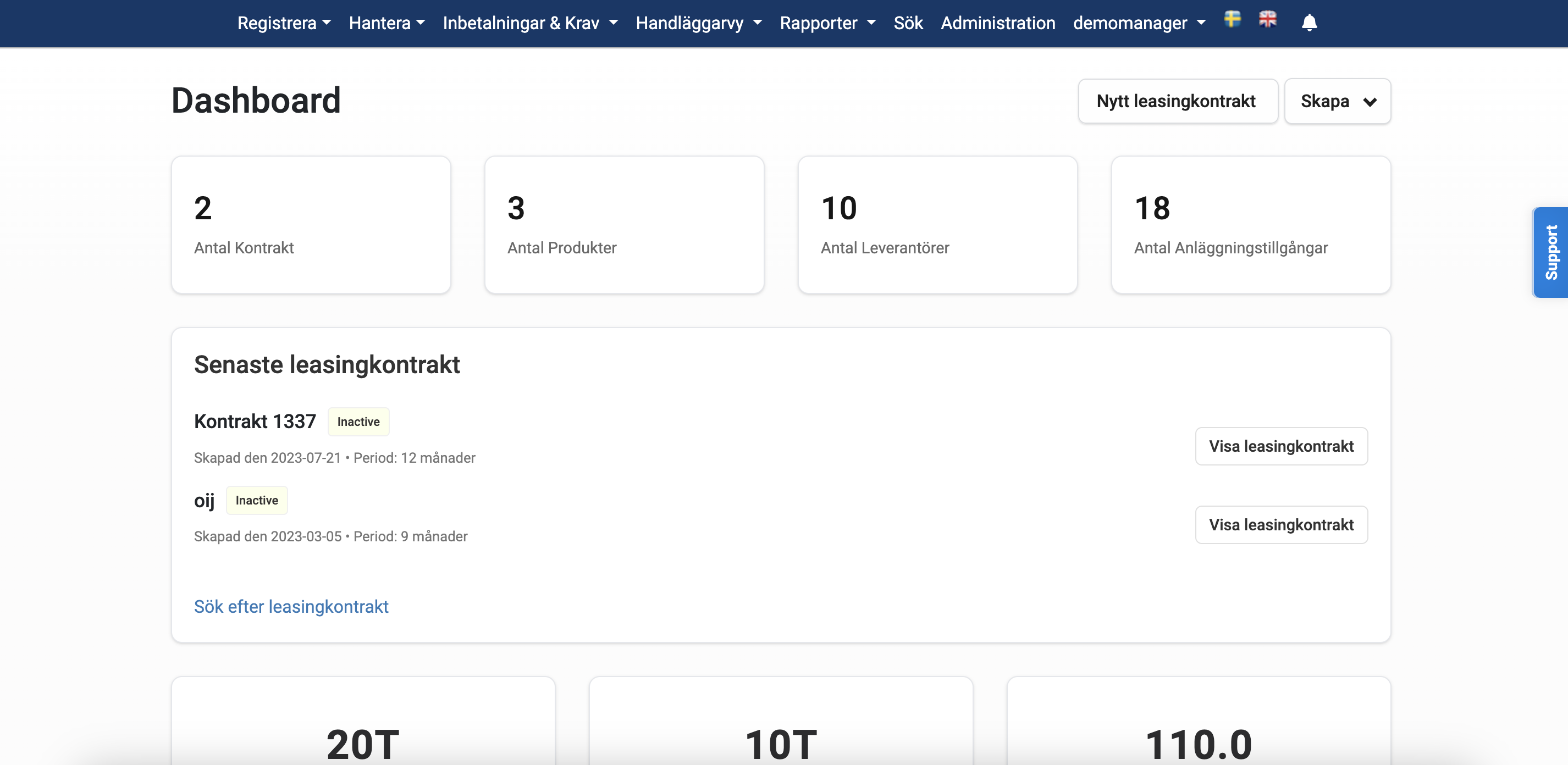
Task: Go to the Sök page
Action: 908,23
